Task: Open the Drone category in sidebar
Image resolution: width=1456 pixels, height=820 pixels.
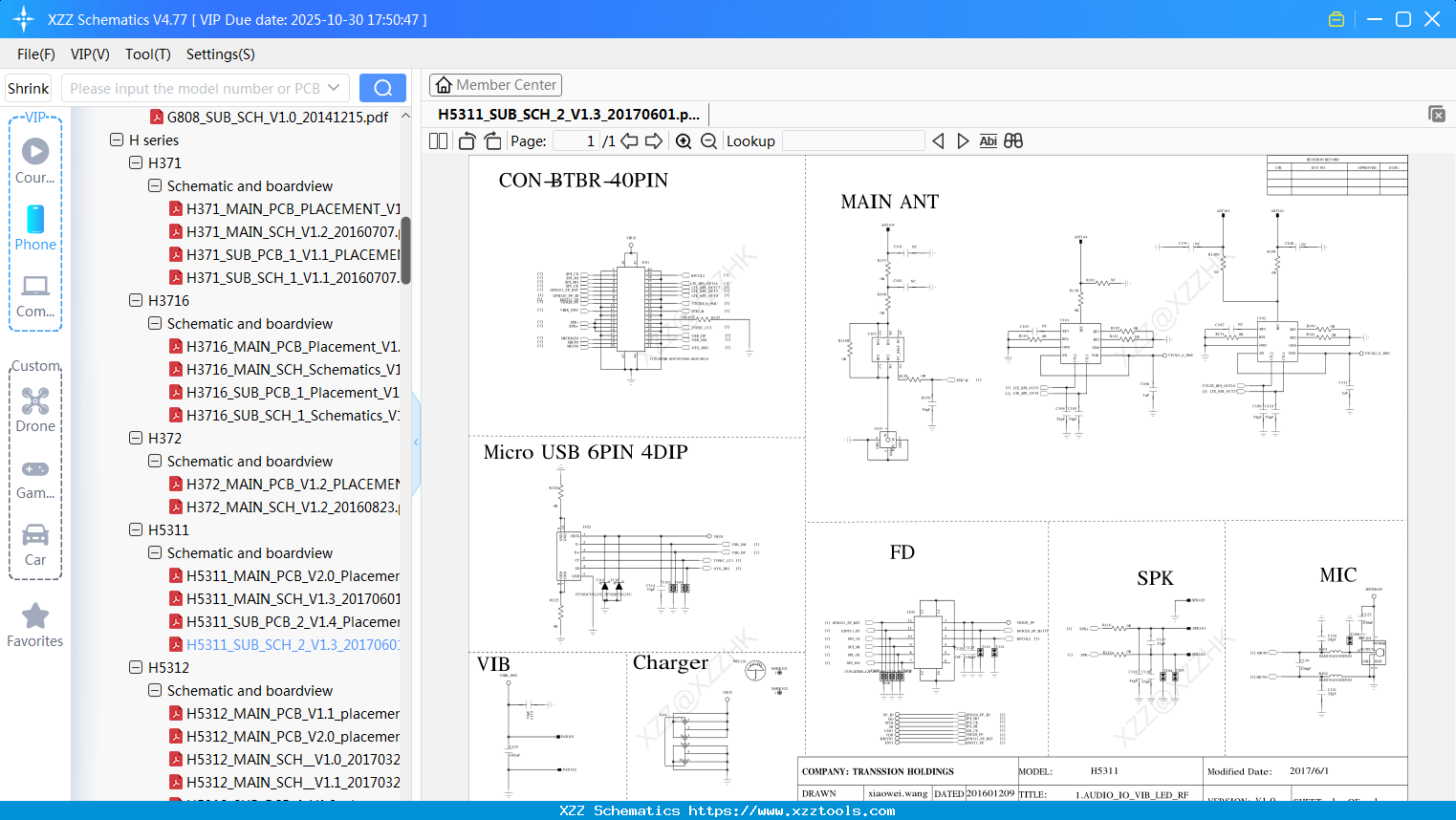Action: click(x=35, y=410)
